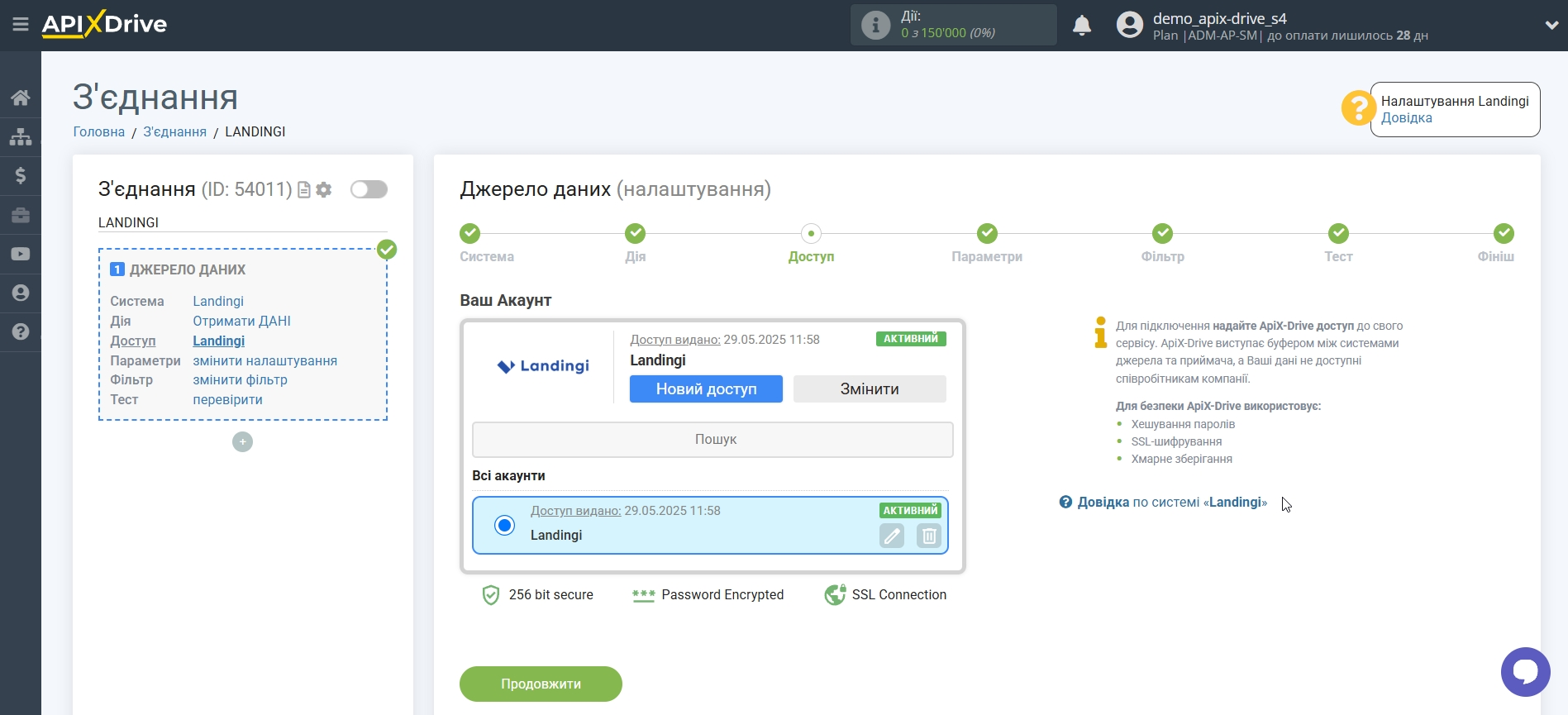
Task: Click the orange info icon
Action: [1100, 332]
